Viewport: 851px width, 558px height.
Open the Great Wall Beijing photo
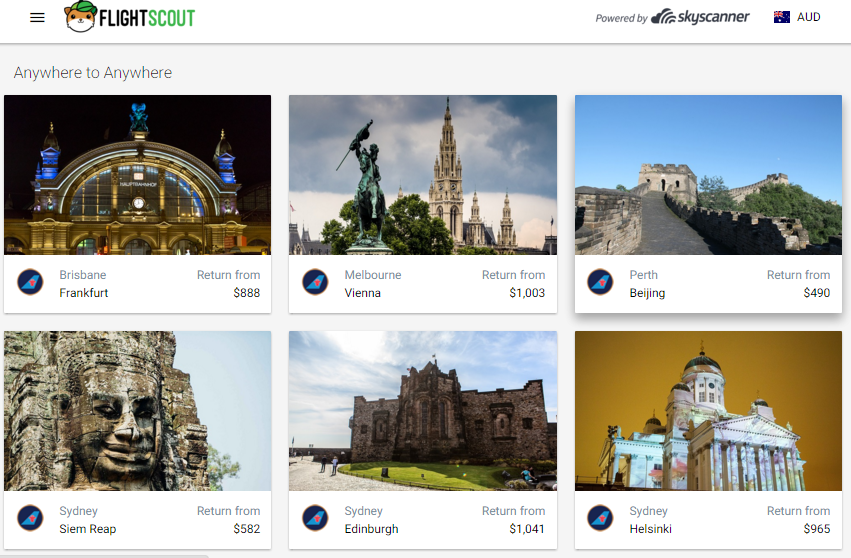click(708, 175)
